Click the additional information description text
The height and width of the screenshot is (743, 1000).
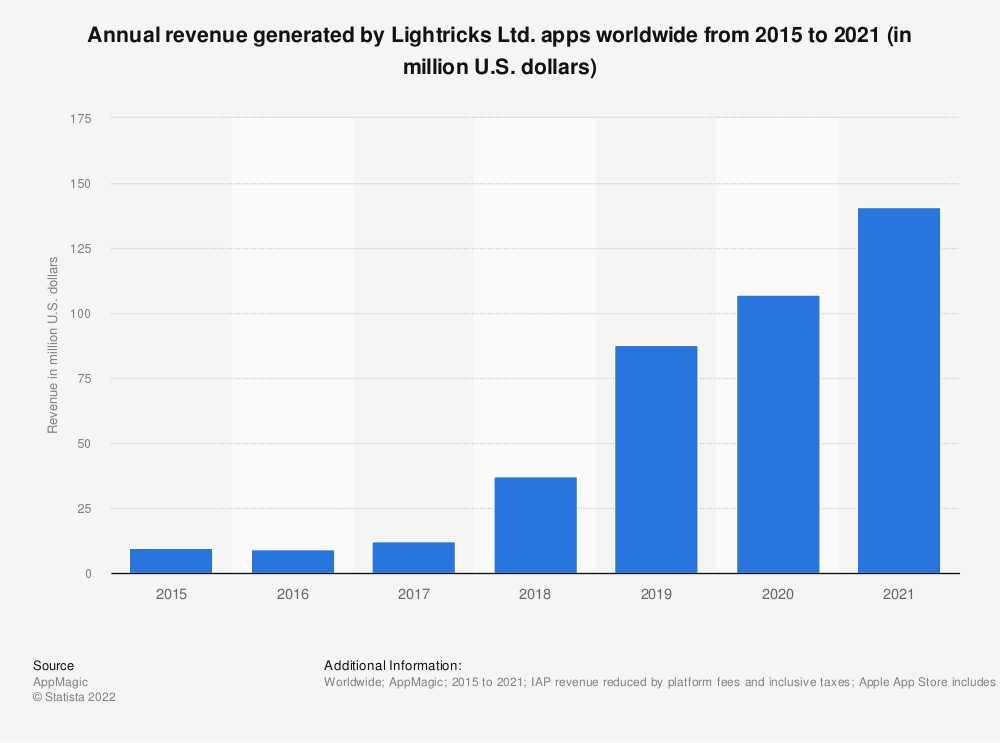(660, 682)
